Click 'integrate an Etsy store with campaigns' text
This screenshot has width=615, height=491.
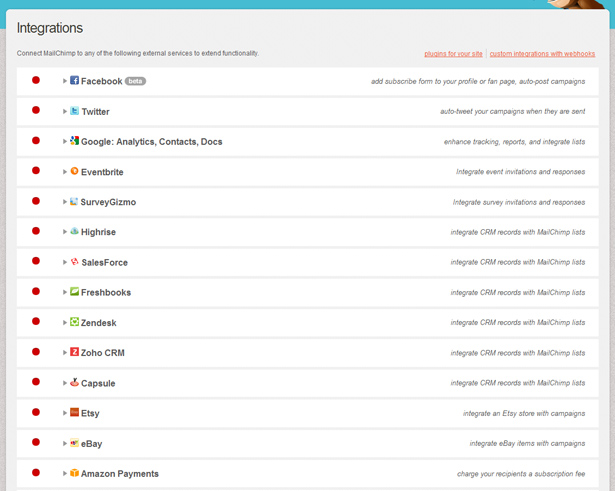[524, 413]
